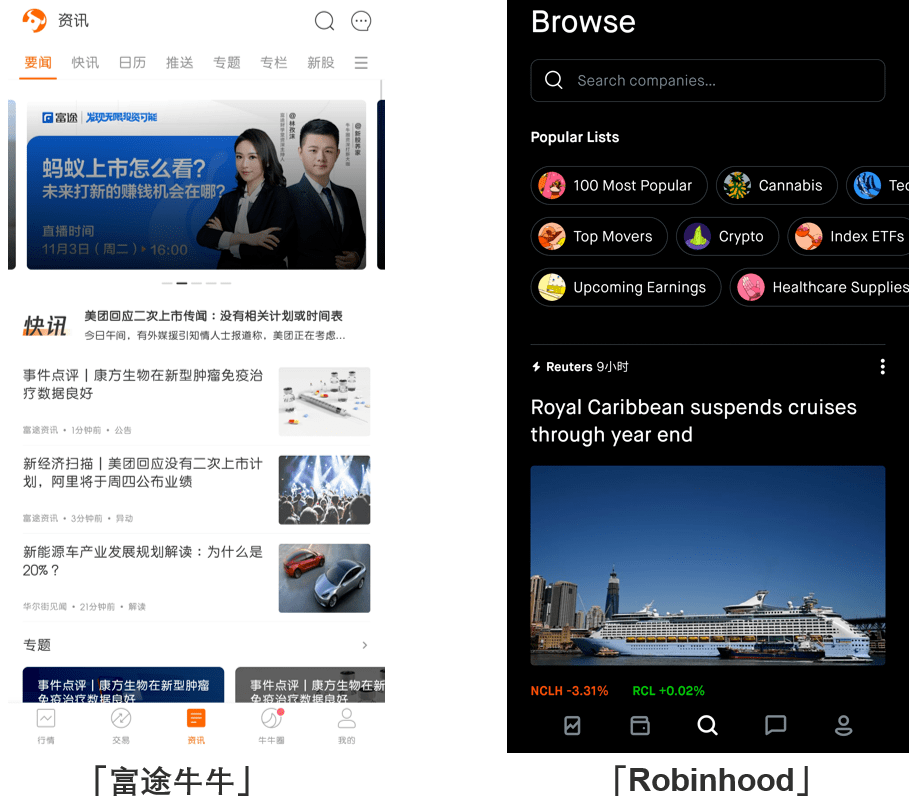
Task: Open 我的 profile tab in Futu bottom bar
Action: coord(347,726)
